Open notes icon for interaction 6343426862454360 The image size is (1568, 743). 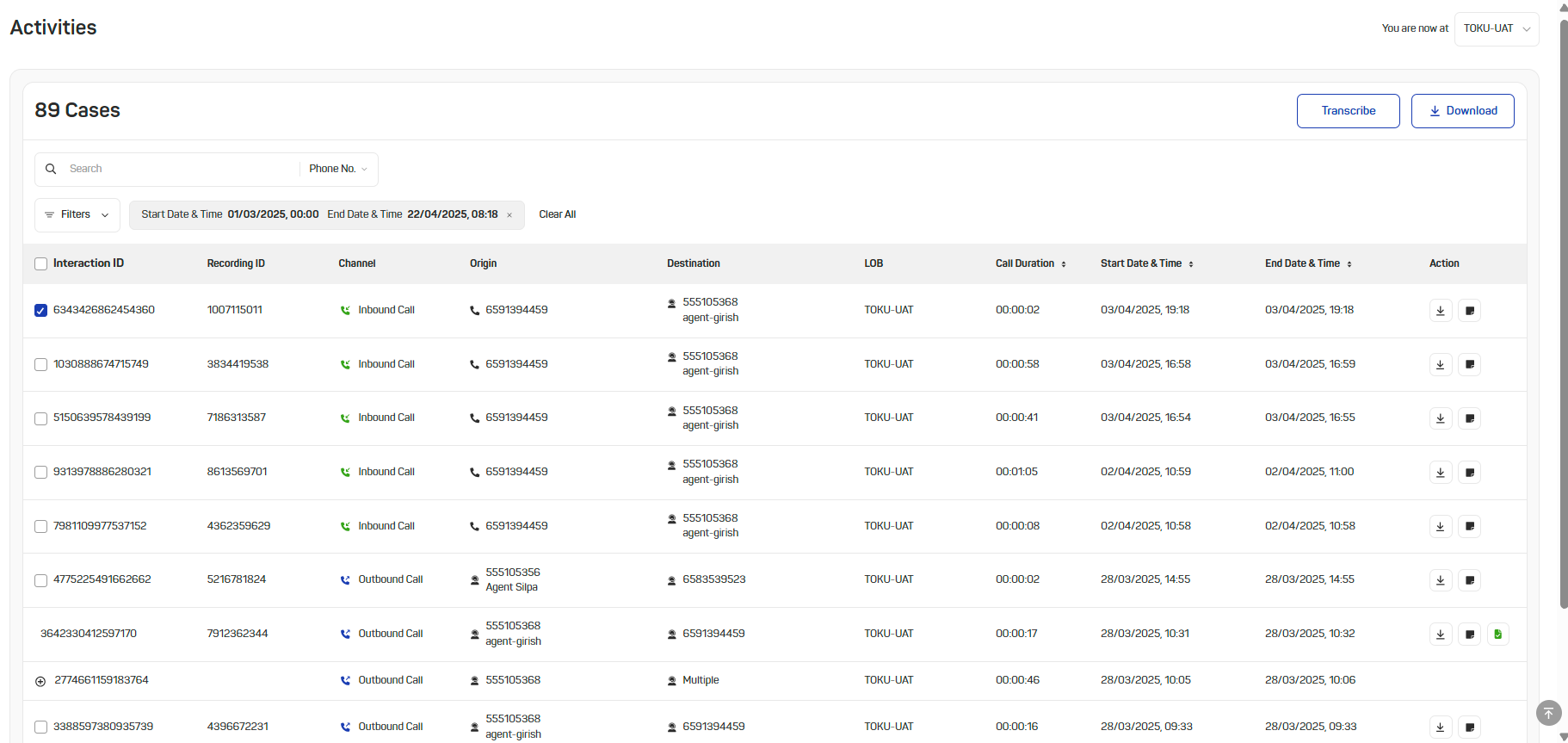click(1470, 311)
